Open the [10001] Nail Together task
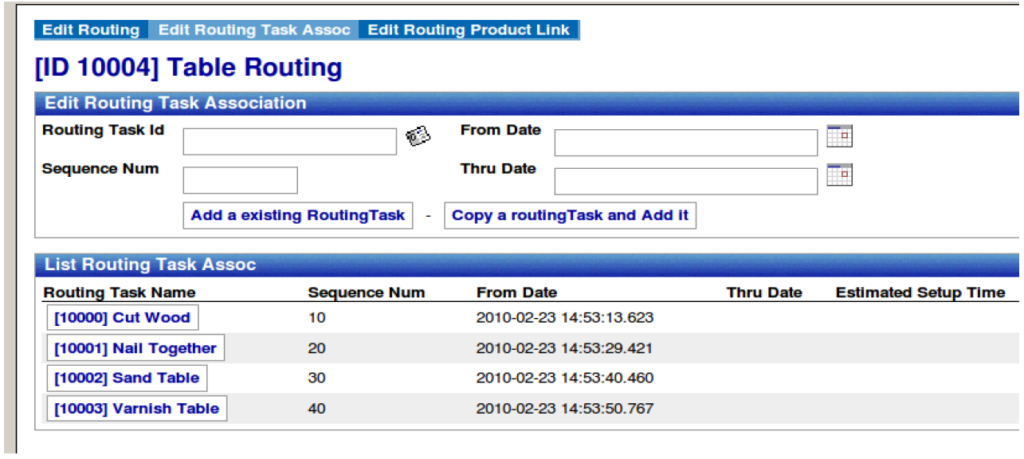Viewport: 1024px width, 459px height. 135,348
